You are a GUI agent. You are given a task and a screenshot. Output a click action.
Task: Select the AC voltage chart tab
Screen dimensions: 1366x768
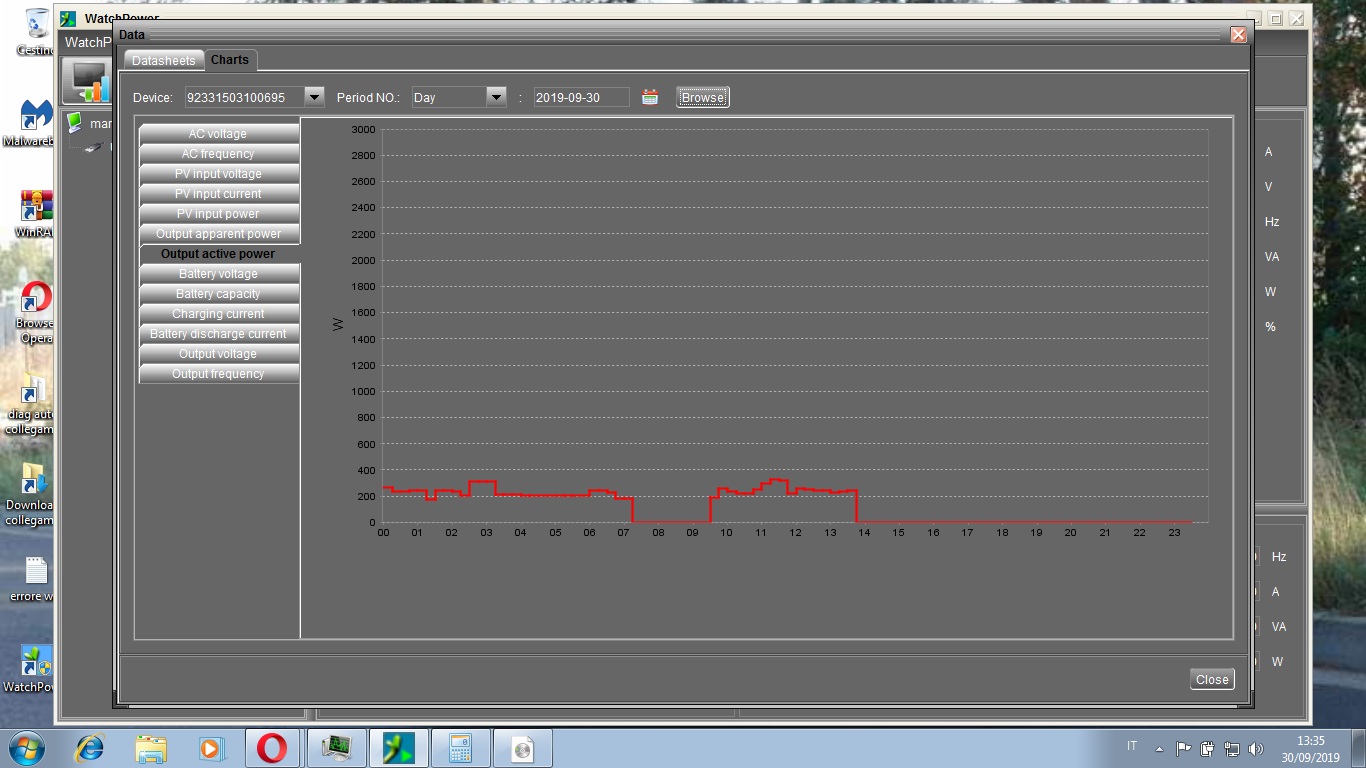[218, 134]
